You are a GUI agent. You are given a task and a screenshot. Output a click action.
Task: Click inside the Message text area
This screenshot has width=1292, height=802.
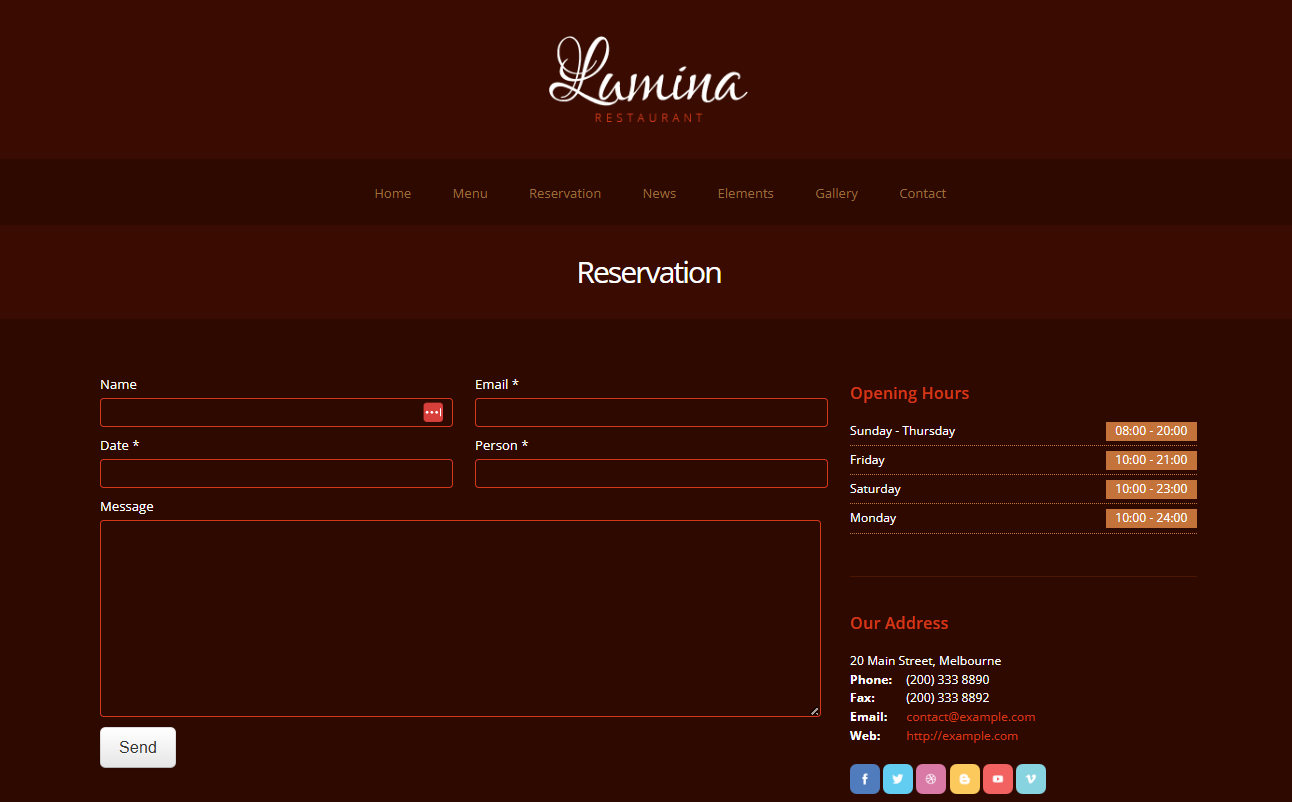click(x=460, y=618)
